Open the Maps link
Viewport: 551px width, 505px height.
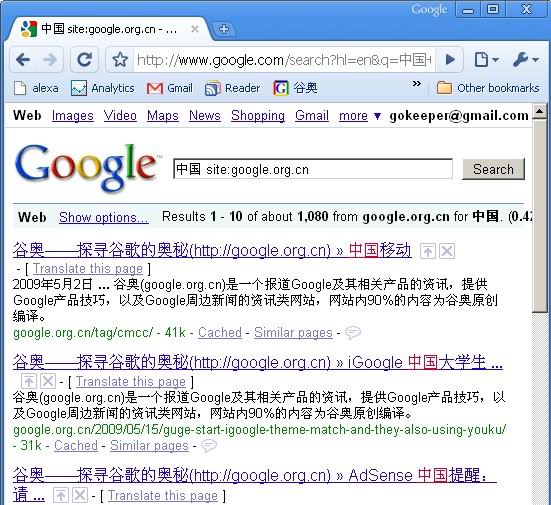pyautogui.click(x=163, y=116)
